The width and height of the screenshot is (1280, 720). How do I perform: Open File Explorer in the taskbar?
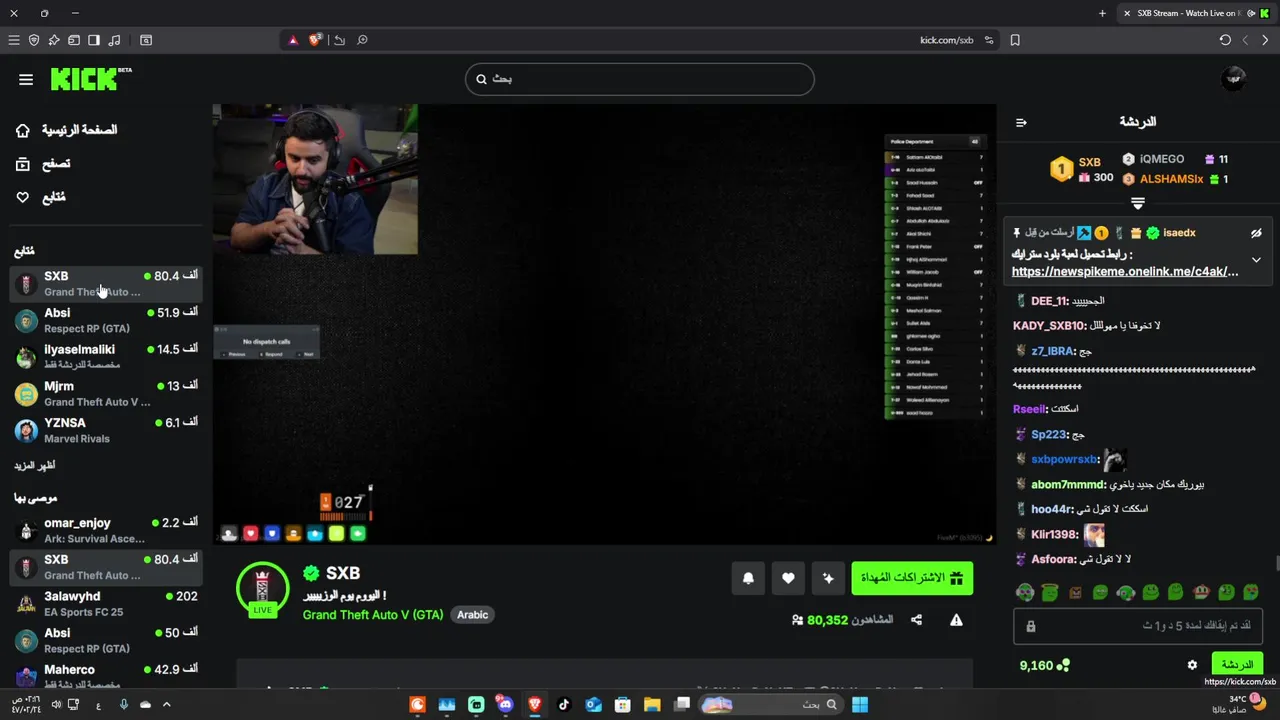[652, 704]
